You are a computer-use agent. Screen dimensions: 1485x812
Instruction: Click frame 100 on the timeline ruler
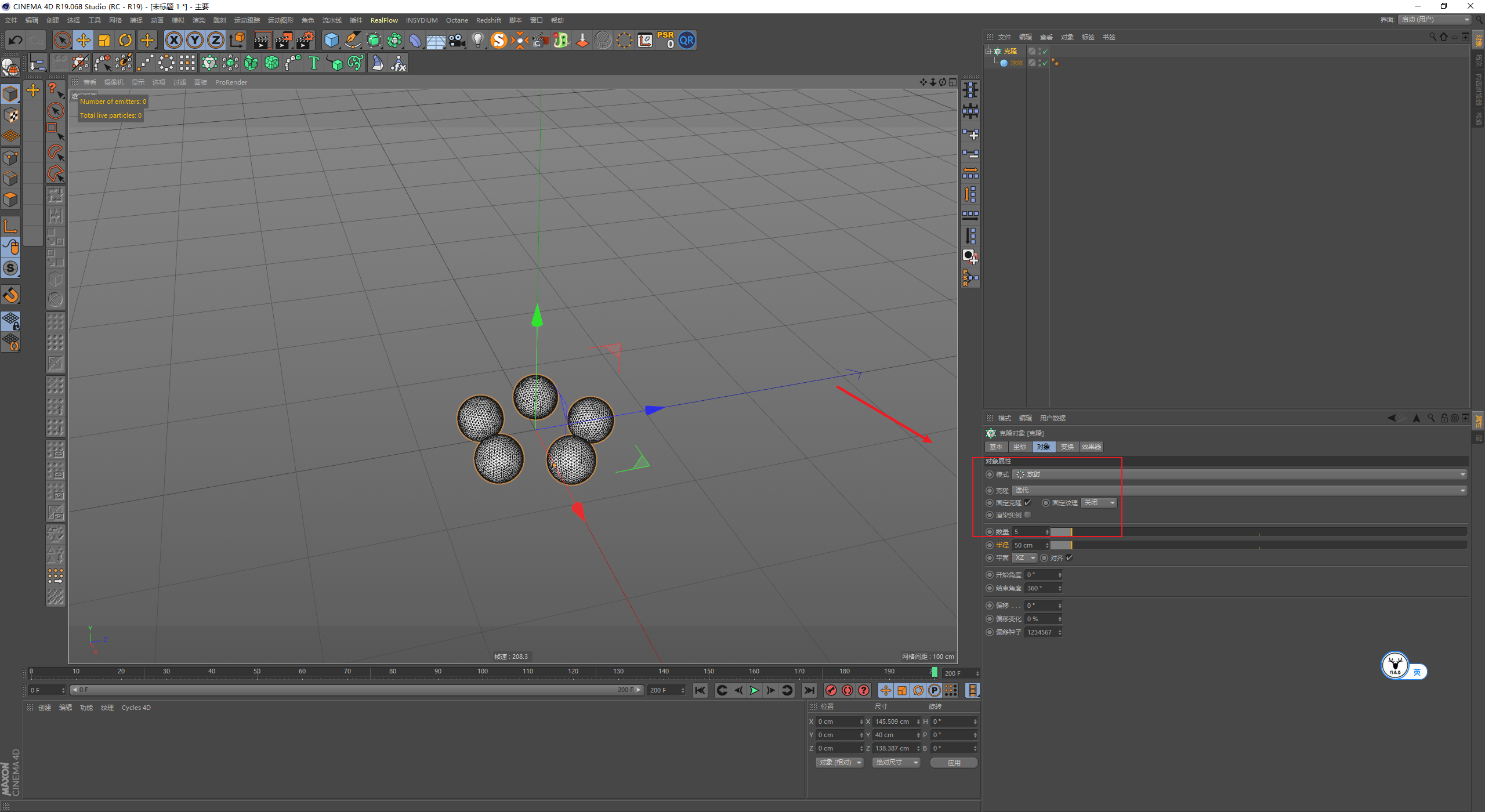coord(483,671)
